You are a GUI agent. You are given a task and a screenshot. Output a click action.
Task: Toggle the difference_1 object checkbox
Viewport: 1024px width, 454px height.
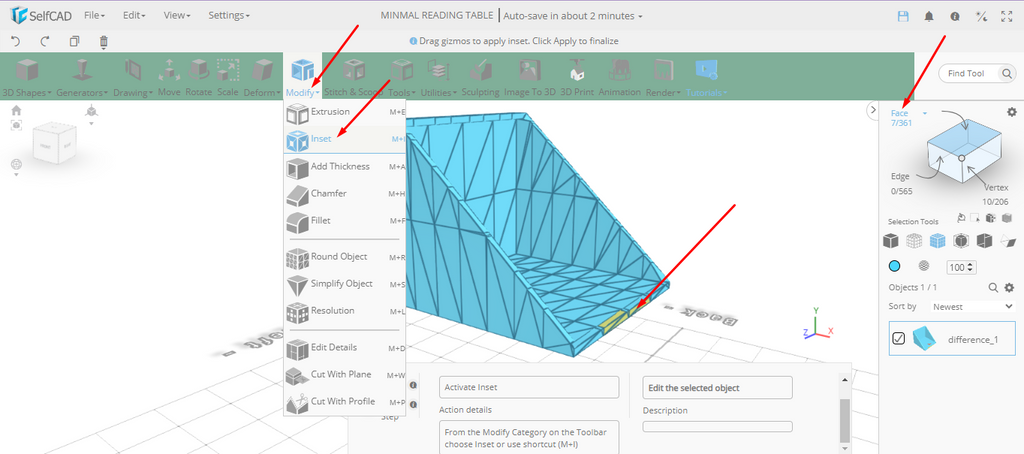[x=898, y=339]
